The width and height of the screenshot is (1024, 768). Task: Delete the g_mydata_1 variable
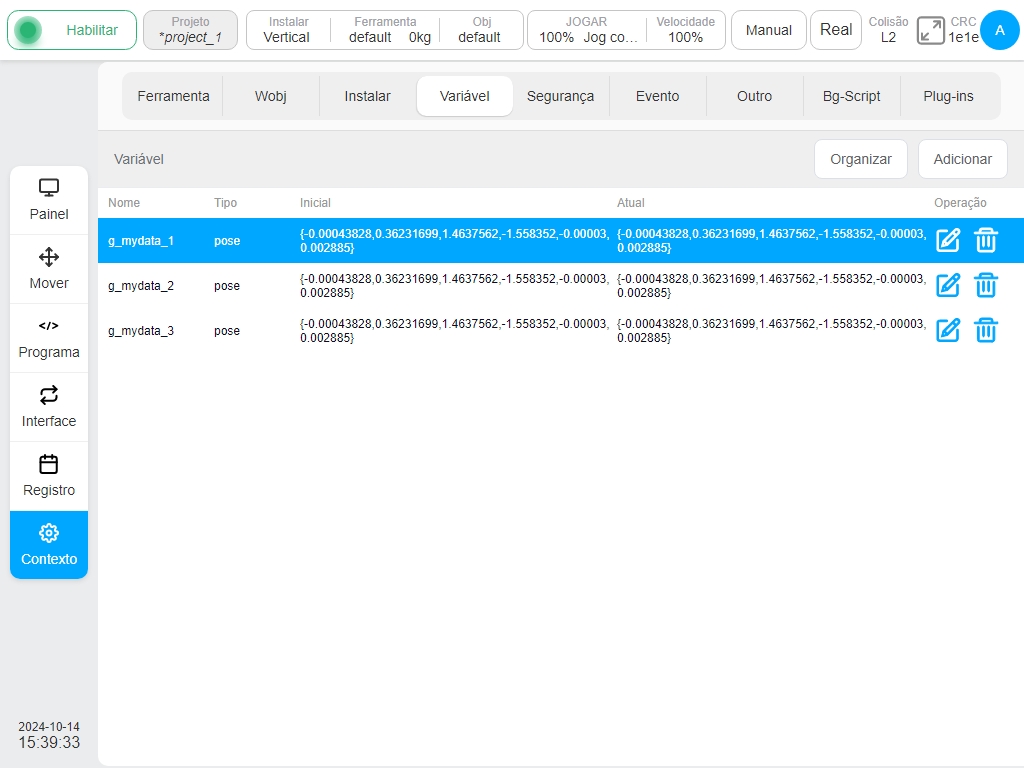click(986, 240)
